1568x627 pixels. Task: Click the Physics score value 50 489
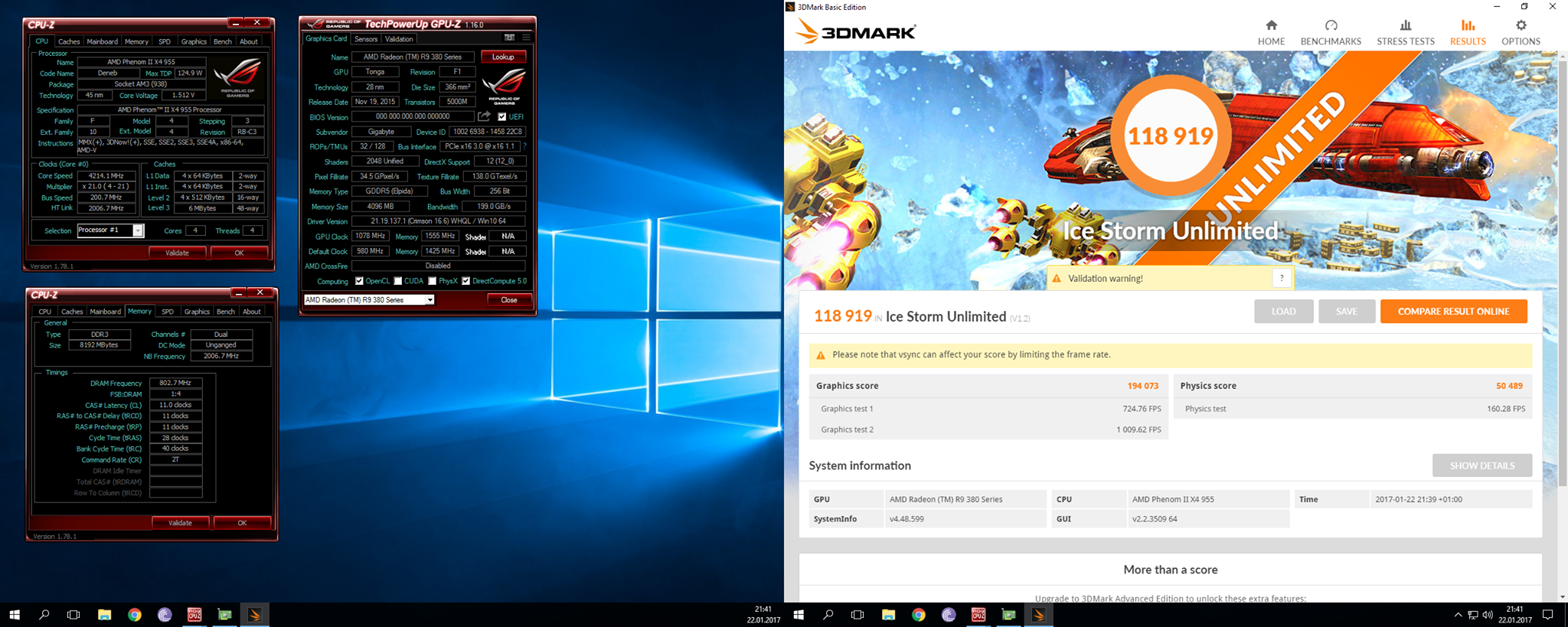pos(1509,386)
